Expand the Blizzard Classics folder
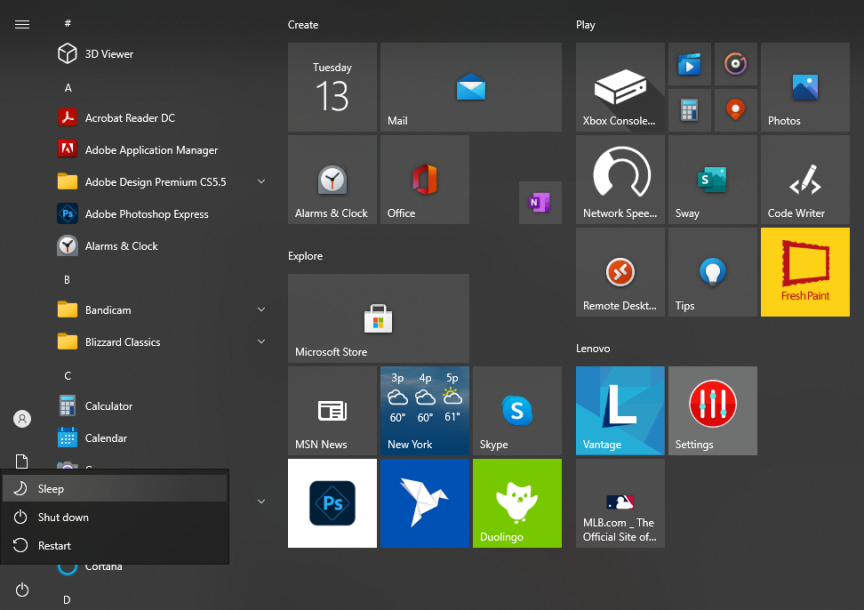 pos(261,342)
